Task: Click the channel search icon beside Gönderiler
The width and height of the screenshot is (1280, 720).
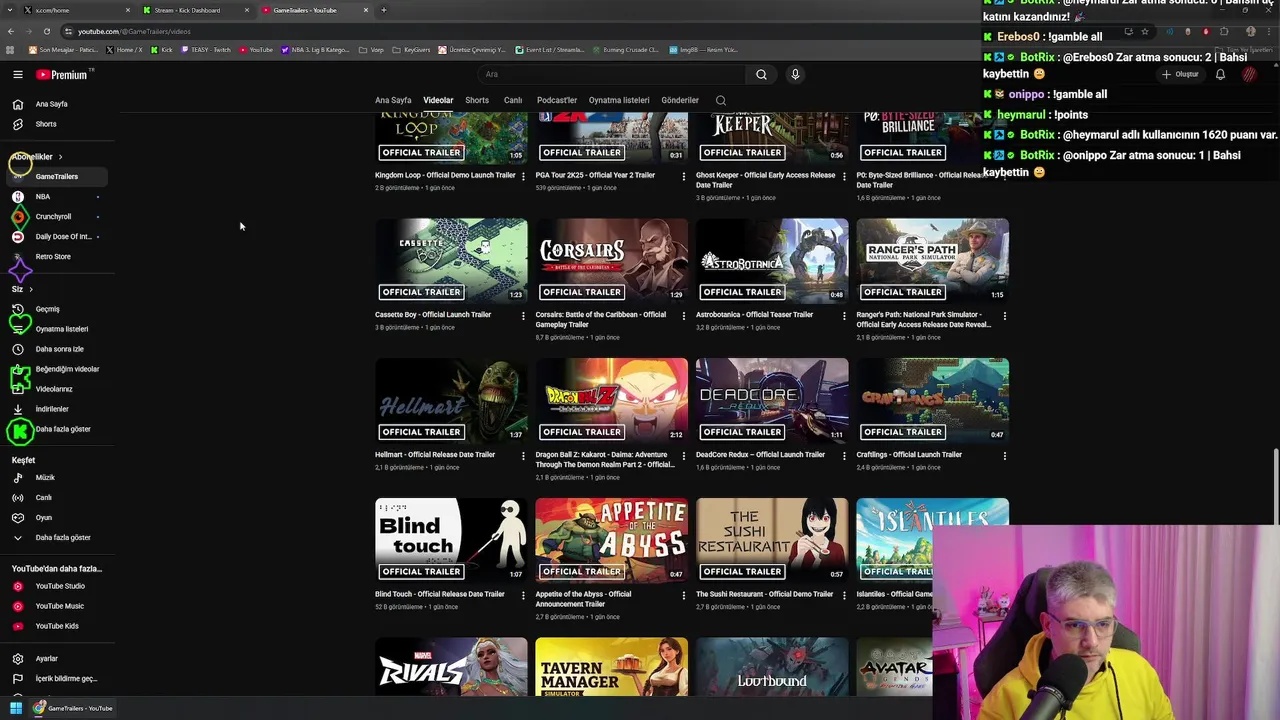Action: point(721,100)
